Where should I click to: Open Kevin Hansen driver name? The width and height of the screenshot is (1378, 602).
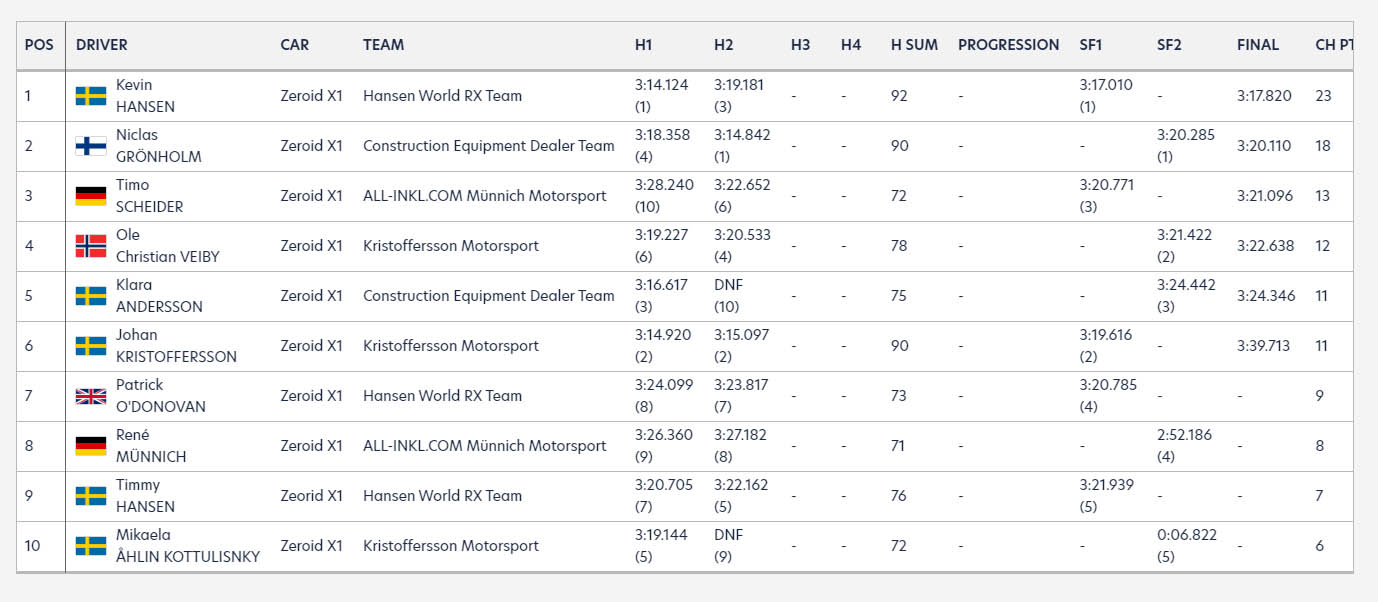(x=145, y=96)
